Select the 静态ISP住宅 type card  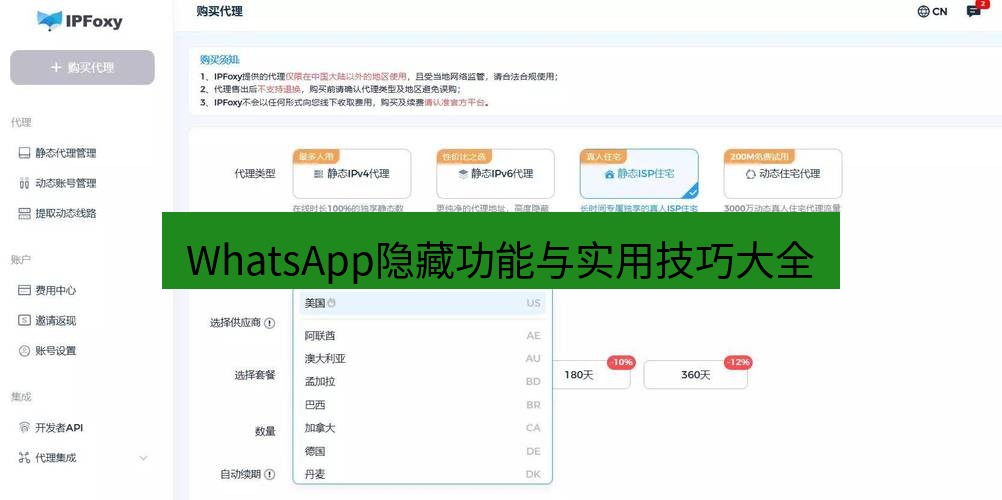(x=639, y=174)
